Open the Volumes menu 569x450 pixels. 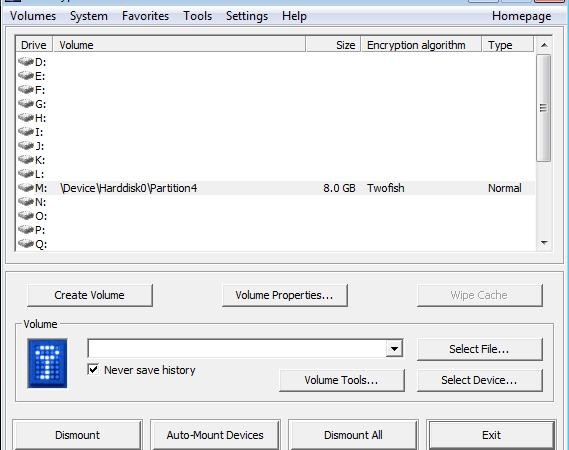click(33, 16)
